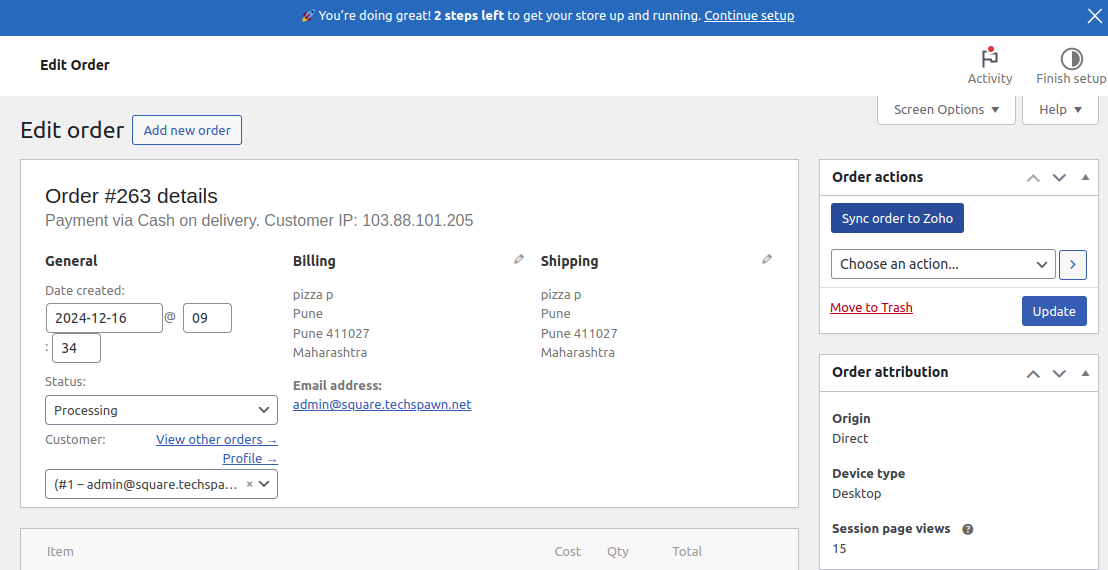Move Order attribution panel up

1033,373
